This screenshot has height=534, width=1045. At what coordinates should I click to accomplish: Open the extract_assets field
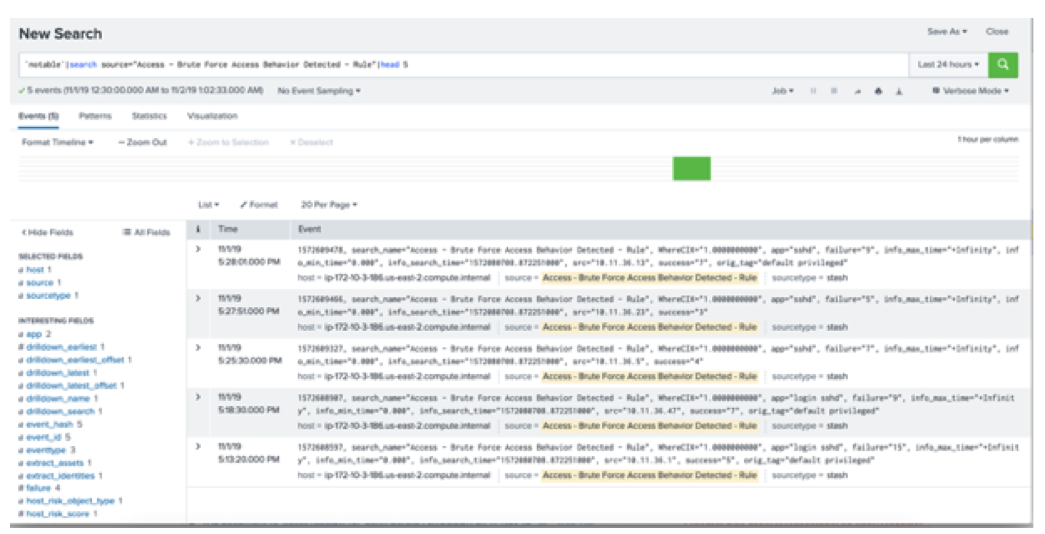pos(55,463)
